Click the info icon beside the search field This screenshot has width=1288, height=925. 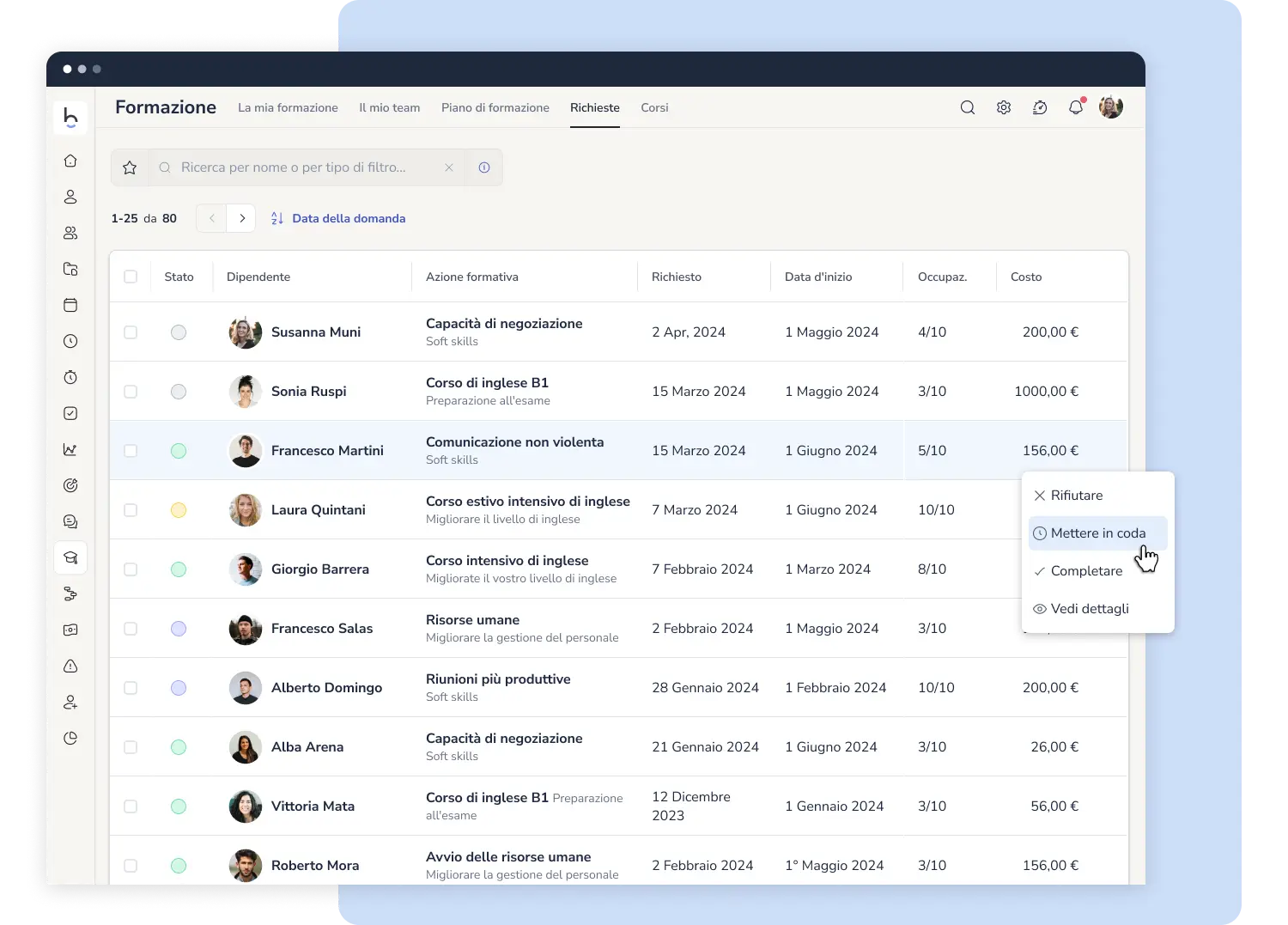[484, 167]
